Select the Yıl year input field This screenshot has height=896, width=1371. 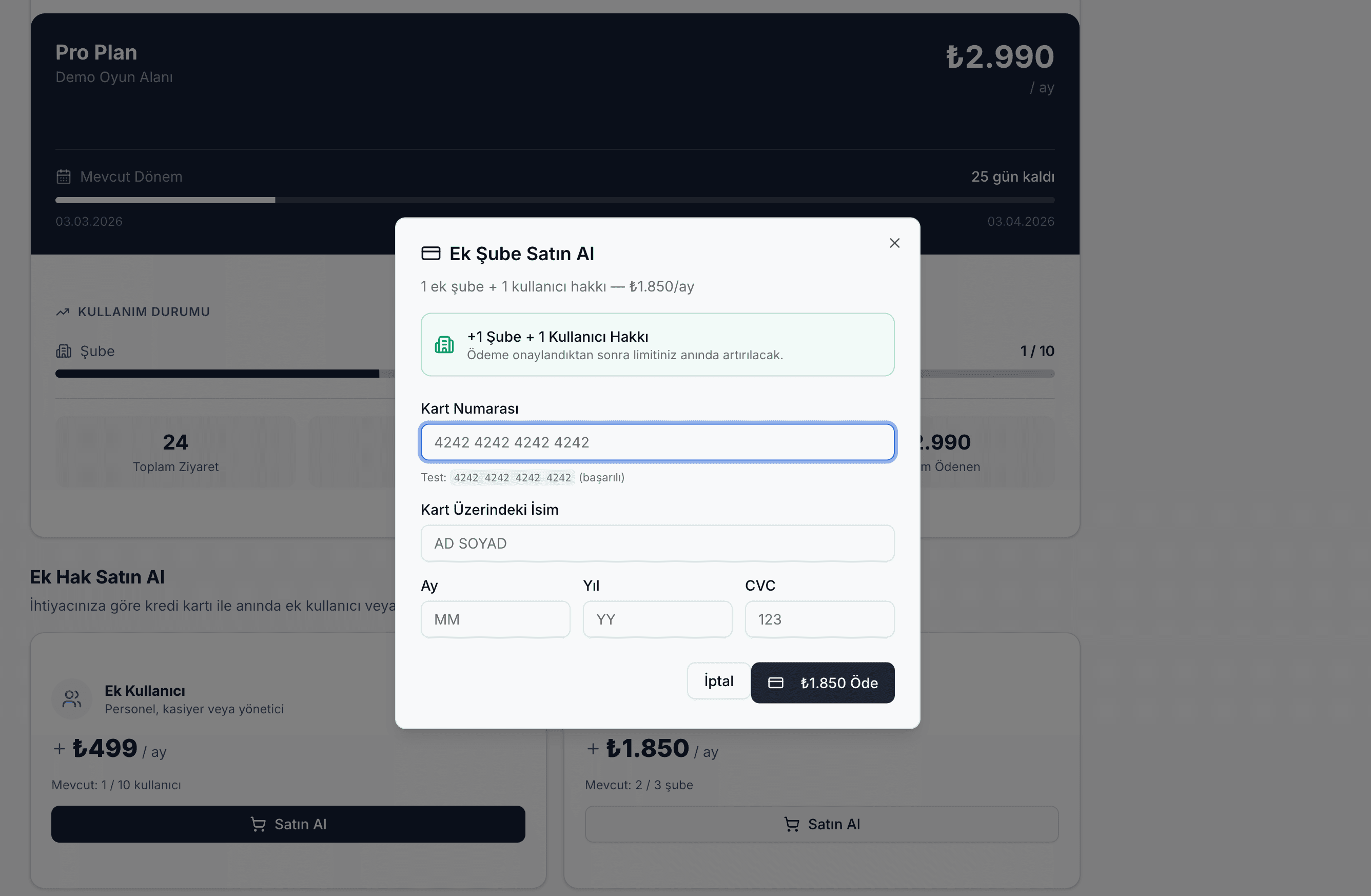pos(657,619)
